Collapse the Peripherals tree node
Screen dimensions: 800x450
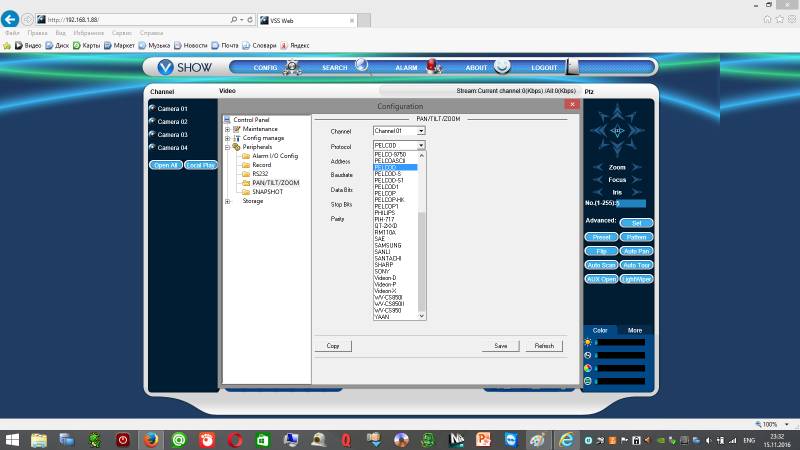click(x=228, y=147)
